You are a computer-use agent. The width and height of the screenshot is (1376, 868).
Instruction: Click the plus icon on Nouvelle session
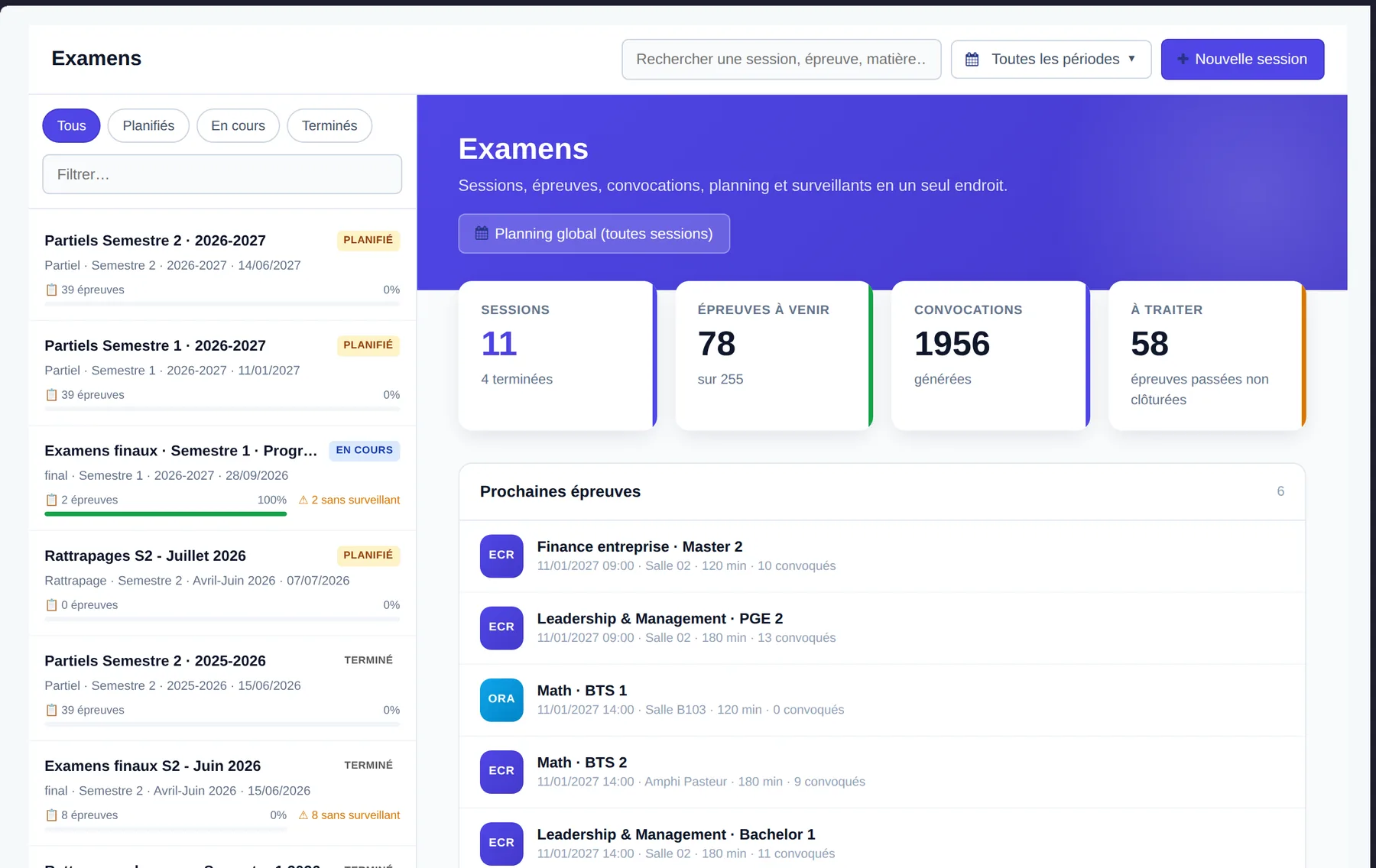1183,59
